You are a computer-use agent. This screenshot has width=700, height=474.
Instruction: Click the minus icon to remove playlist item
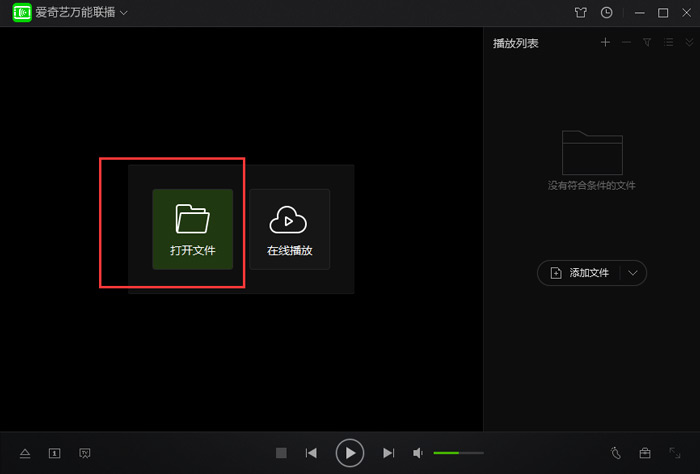point(626,42)
